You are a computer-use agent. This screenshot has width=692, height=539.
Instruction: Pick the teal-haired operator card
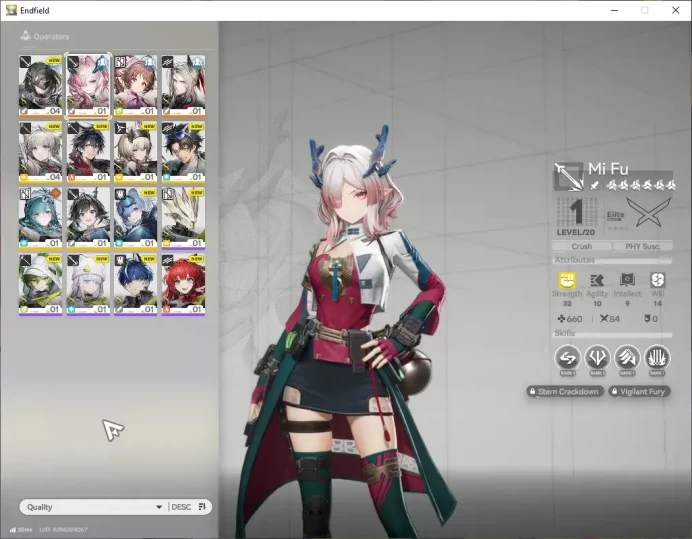pyautogui.click(x=41, y=218)
